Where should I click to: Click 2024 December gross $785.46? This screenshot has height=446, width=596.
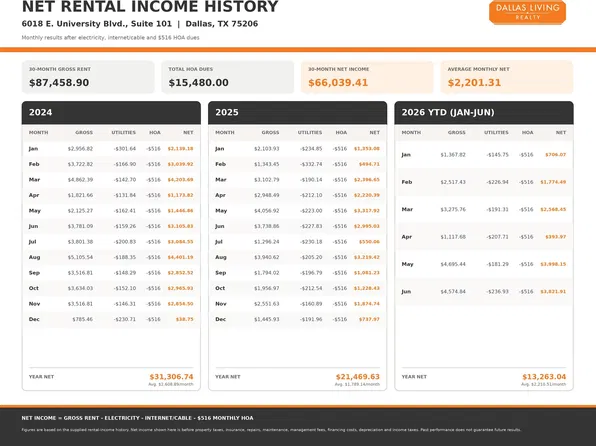click(x=82, y=319)
